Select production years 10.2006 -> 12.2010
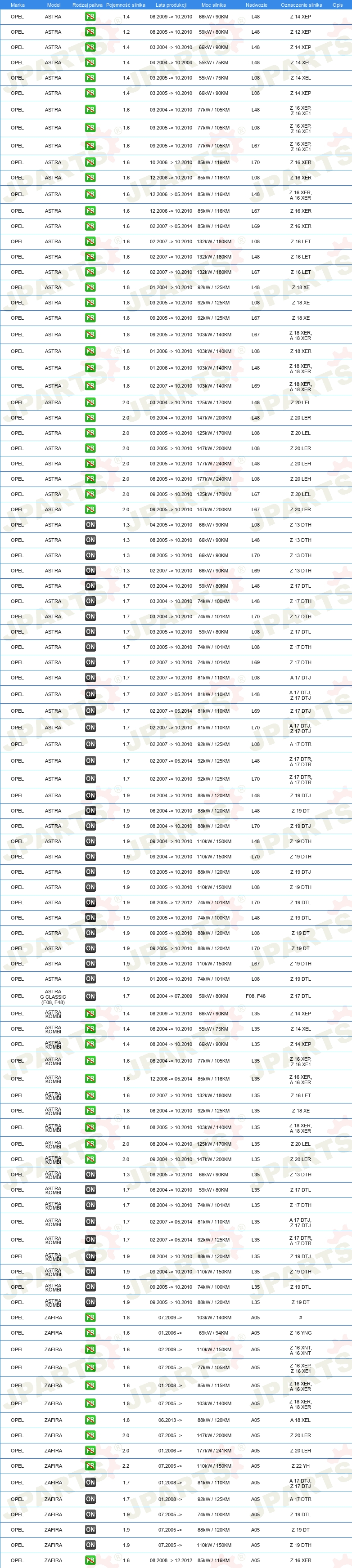352x1568 pixels. coord(171,162)
